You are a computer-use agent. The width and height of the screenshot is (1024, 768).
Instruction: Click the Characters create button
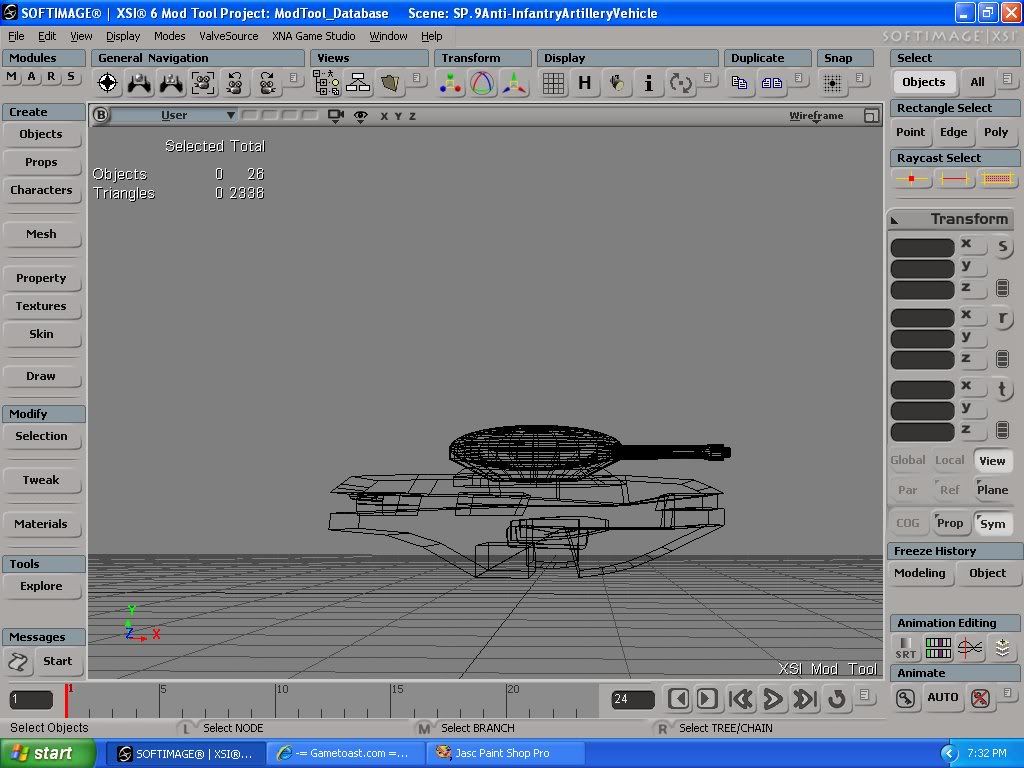point(41,190)
